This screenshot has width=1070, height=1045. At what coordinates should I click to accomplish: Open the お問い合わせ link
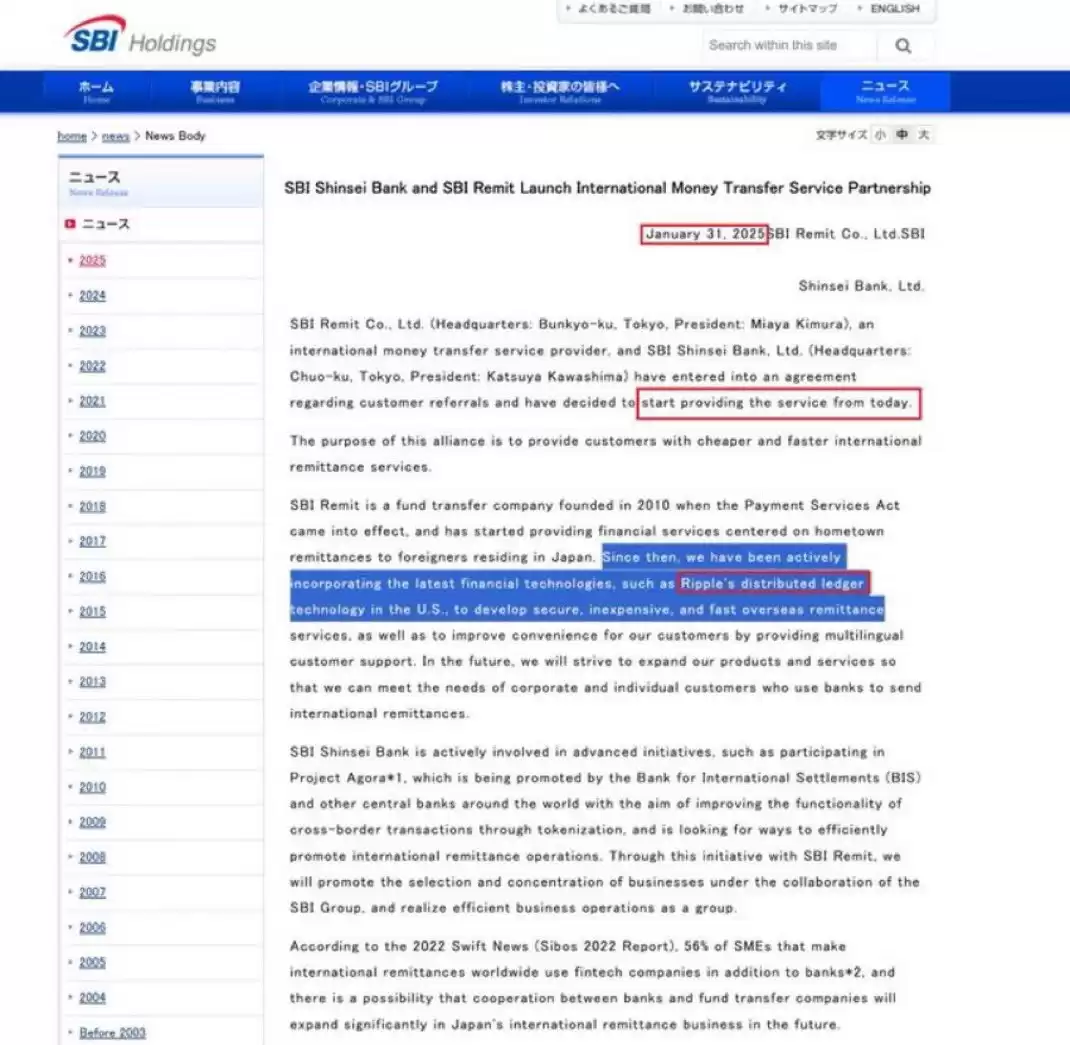tap(712, 9)
